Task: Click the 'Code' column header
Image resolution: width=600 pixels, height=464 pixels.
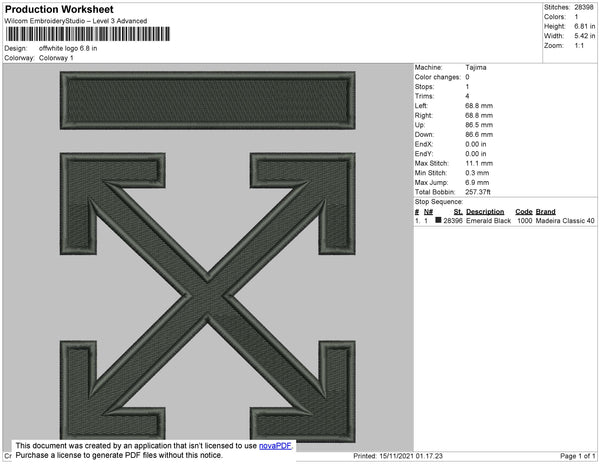Action: [524, 212]
